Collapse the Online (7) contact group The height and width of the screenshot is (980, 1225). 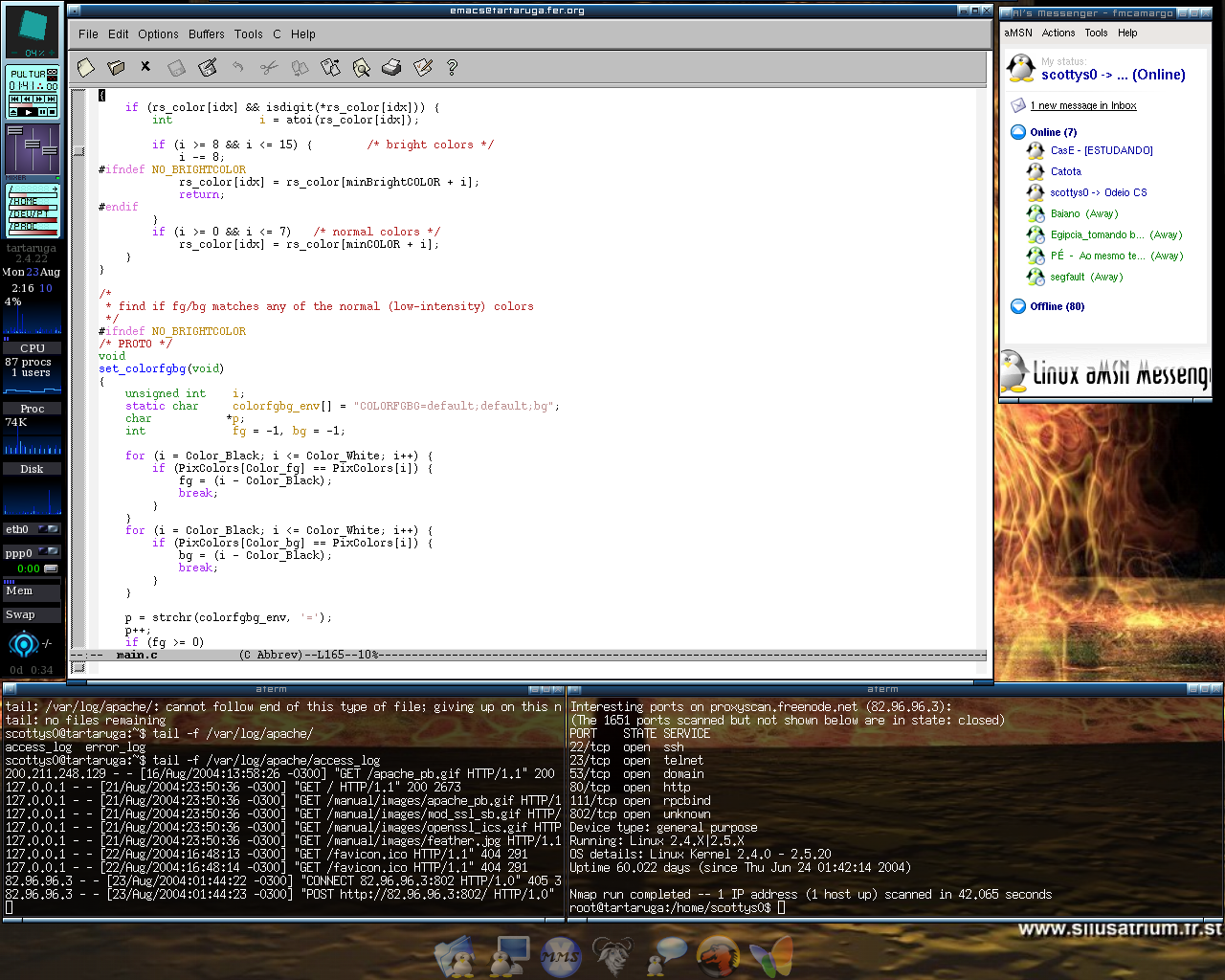point(1018,132)
